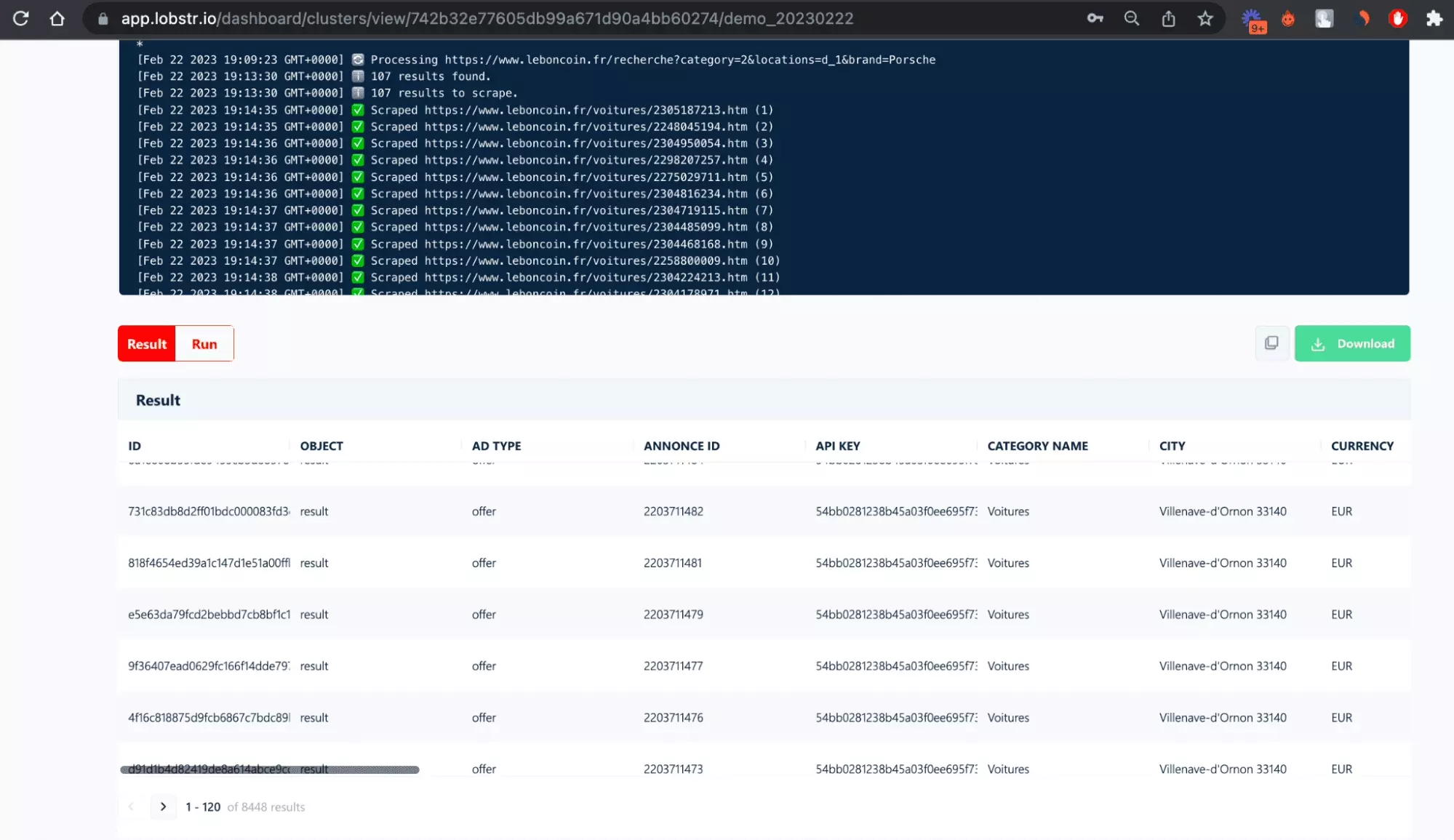Click the ANNONCE ID column header
Screen dimensions: 1454x840
click(681, 446)
